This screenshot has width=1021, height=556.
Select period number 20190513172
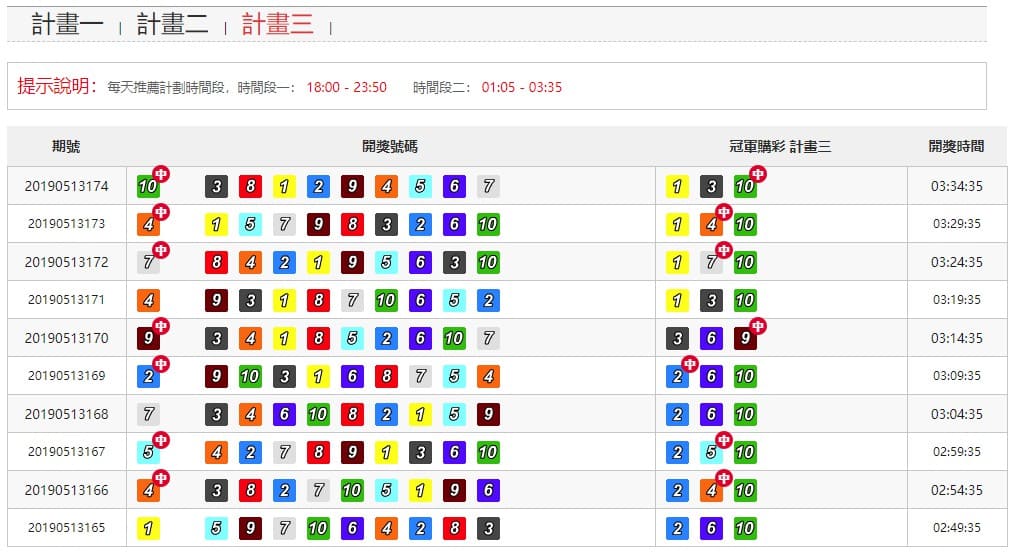point(66,262)
